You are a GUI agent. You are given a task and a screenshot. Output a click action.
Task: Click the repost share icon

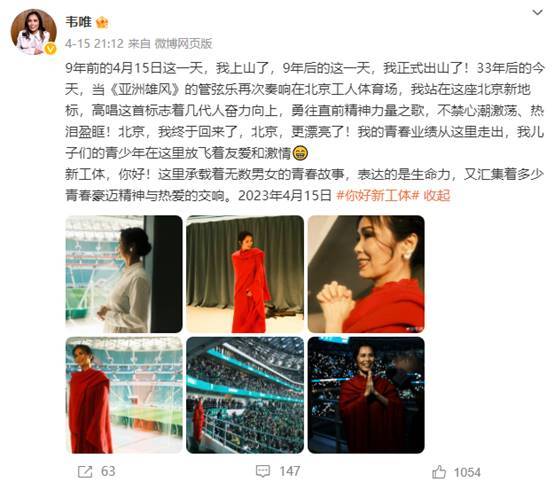[85, 472]
